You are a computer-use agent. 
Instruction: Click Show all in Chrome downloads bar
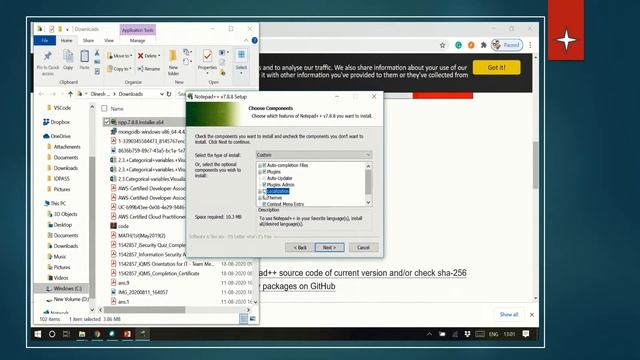click(509, 314)
